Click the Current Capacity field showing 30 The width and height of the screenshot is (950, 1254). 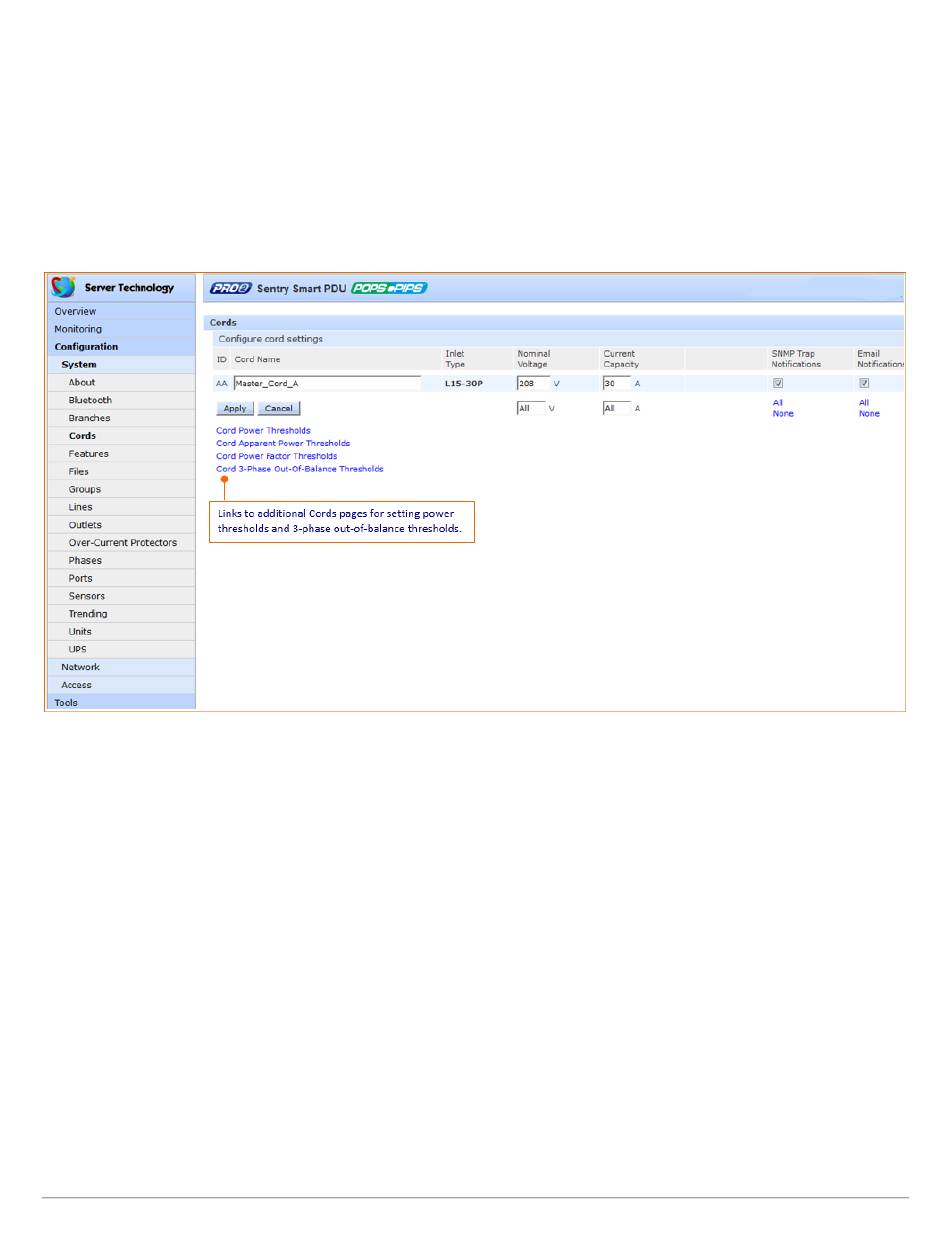pyautogui.click(x=617, y=383)
